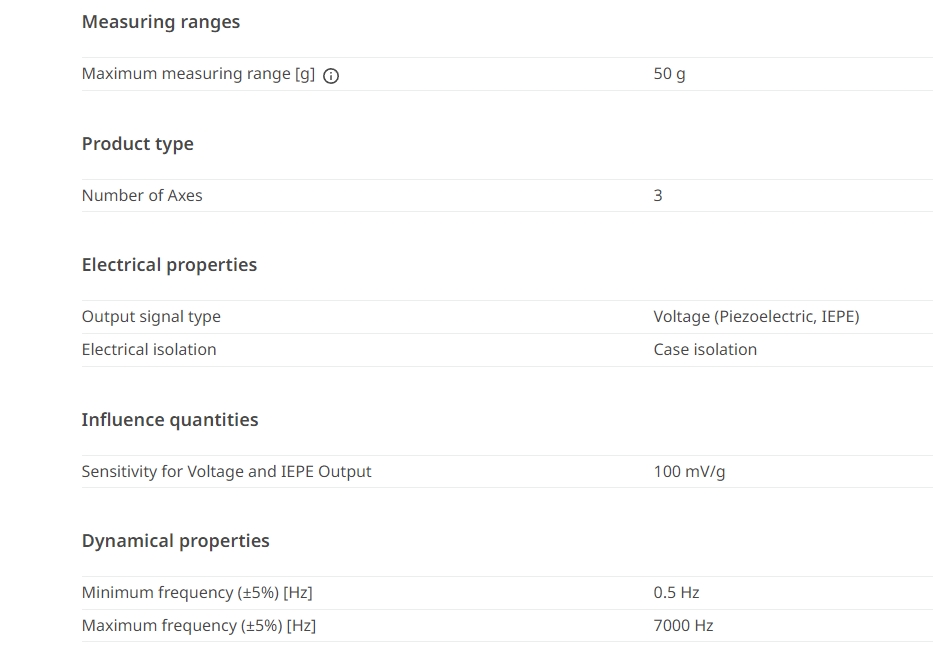Click Sensitivity for Voltage and IEPE Output label
933x672 pixels.
pos(226,471)
